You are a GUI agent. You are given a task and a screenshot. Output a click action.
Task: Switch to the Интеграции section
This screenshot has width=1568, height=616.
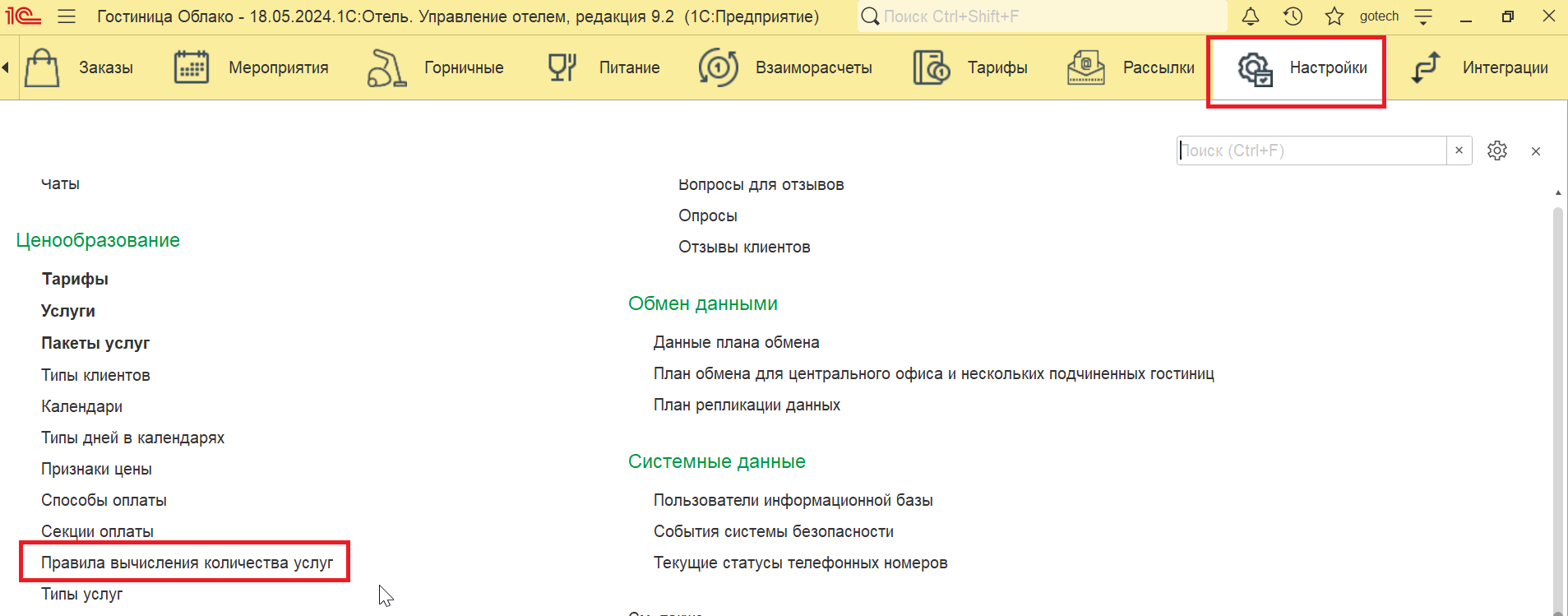[x=1506, y=67]
